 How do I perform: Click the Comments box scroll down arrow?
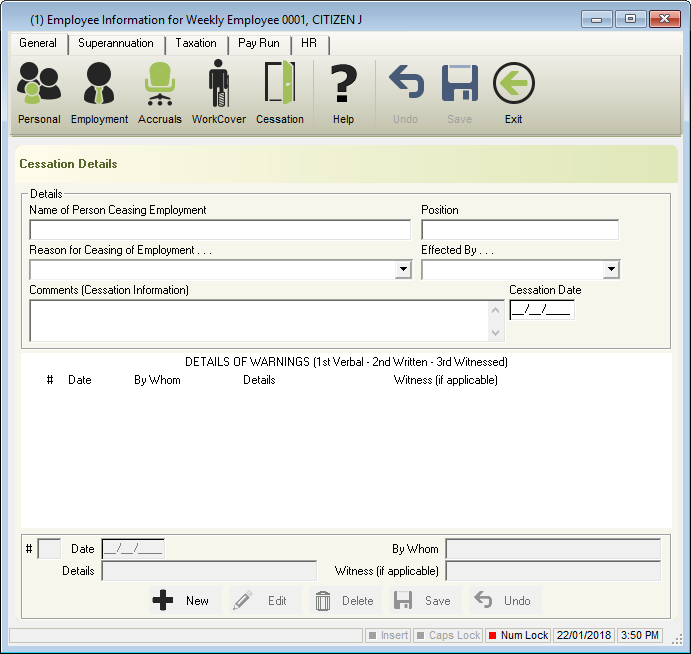click(495, 332)
